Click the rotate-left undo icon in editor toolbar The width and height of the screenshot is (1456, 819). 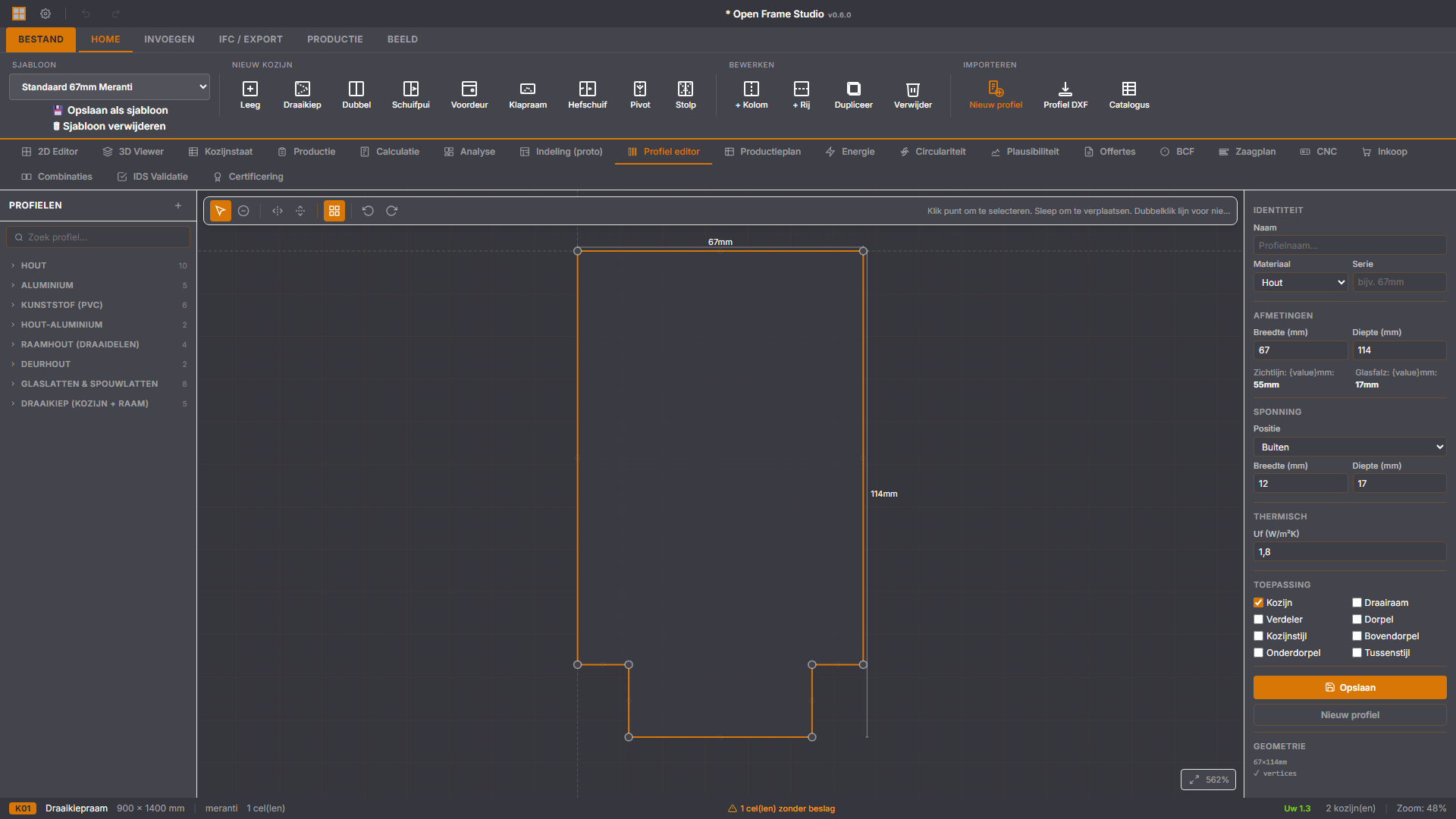point(368,211)
